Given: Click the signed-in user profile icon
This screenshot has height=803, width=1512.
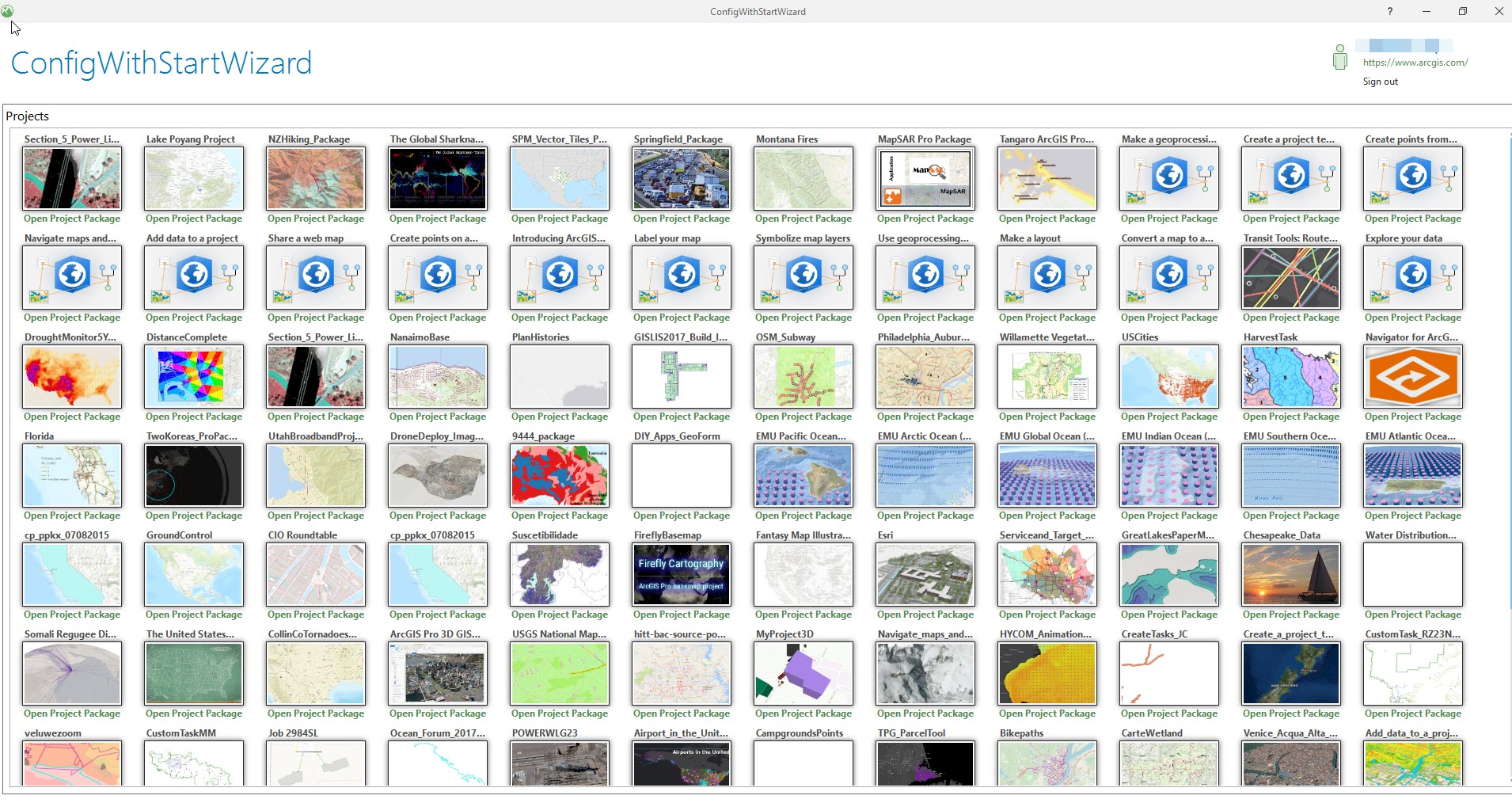Looking at the screenshot, I should (x=1339, y=57).
